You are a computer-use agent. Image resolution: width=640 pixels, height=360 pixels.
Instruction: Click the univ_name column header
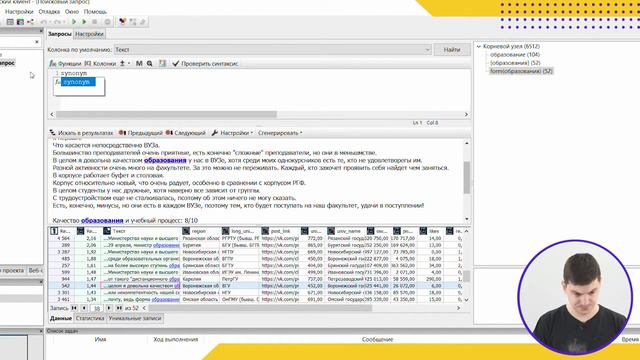pyautogui.click(x=345, y=231)
